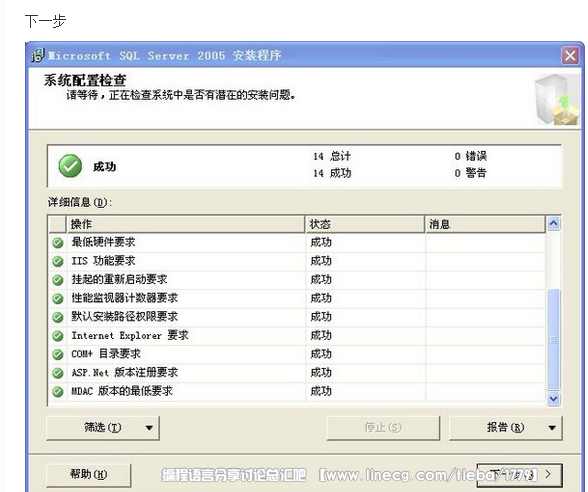The width and height of the screenshot is (588, 492).
Task: Sort by the 操作 column header
Action: pyautogui.click(x=186, y=224)
